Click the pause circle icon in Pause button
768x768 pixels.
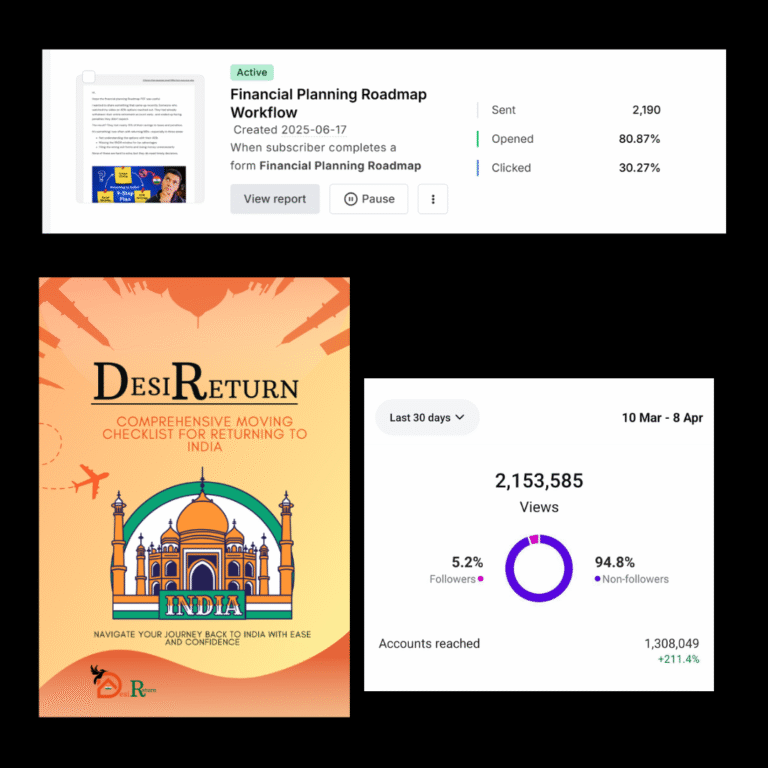point(350,199)
